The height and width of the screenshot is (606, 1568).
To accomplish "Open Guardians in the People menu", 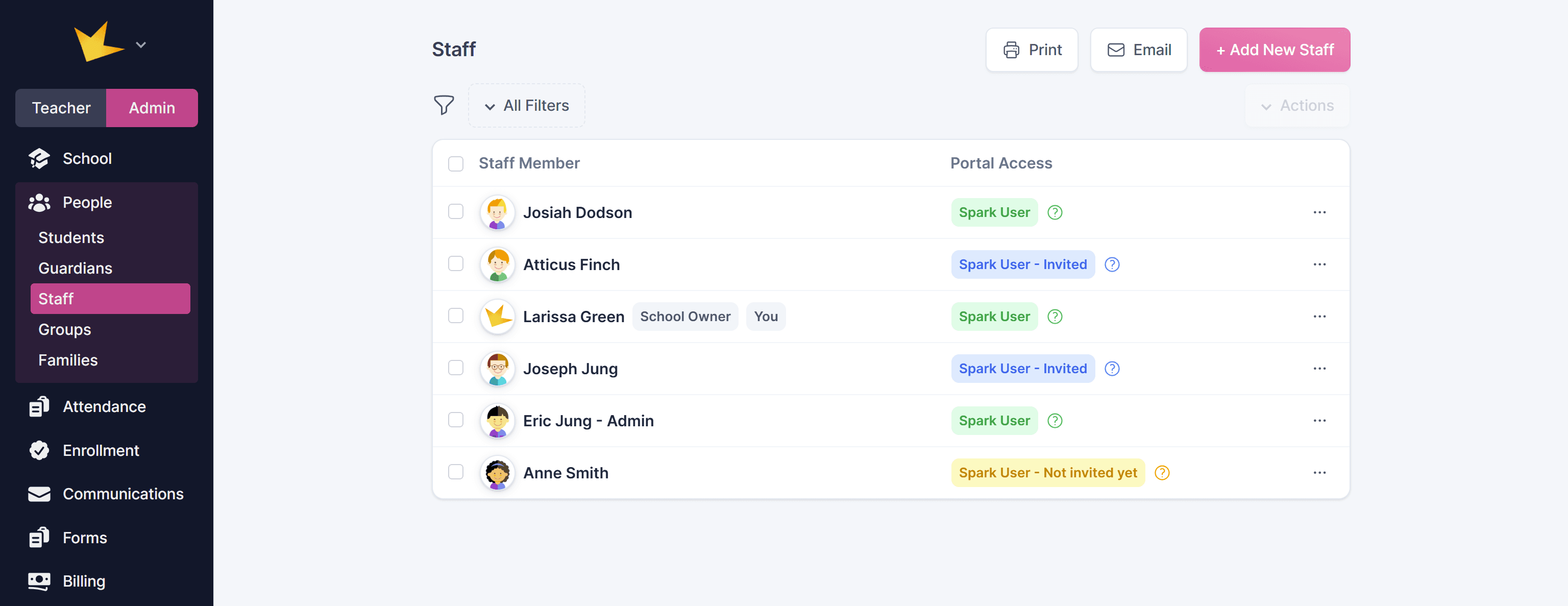I will 76,268.
